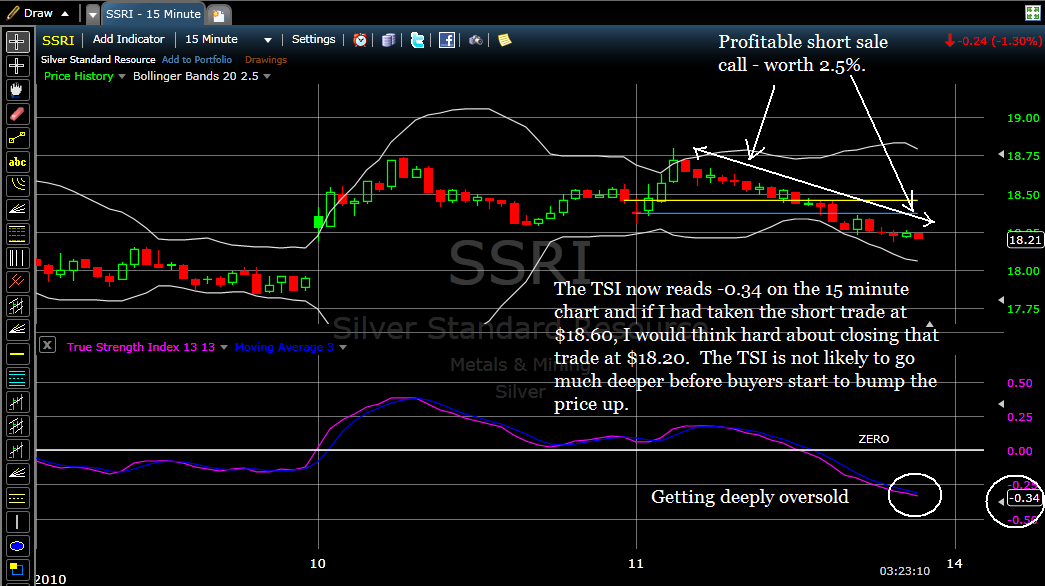Click the marker arrow beside 18.75
1045x586 pixels.
[1000, 155]
